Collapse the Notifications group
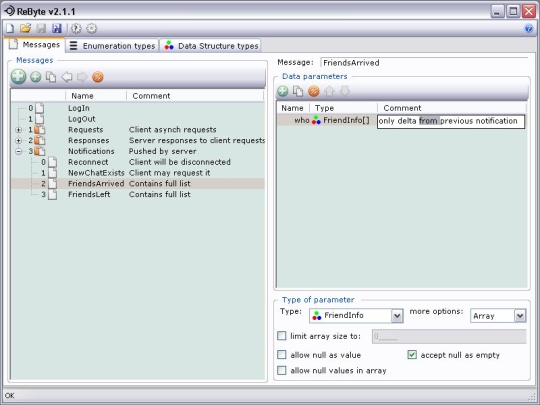The width and height of the screenshot is (540, 405). click(19, 151)
